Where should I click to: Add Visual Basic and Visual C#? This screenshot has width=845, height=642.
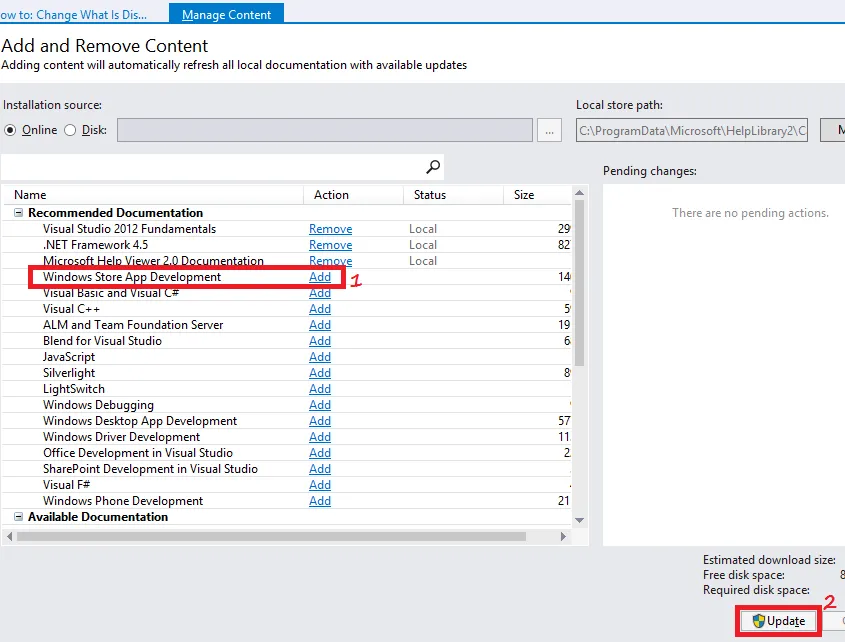320,293
